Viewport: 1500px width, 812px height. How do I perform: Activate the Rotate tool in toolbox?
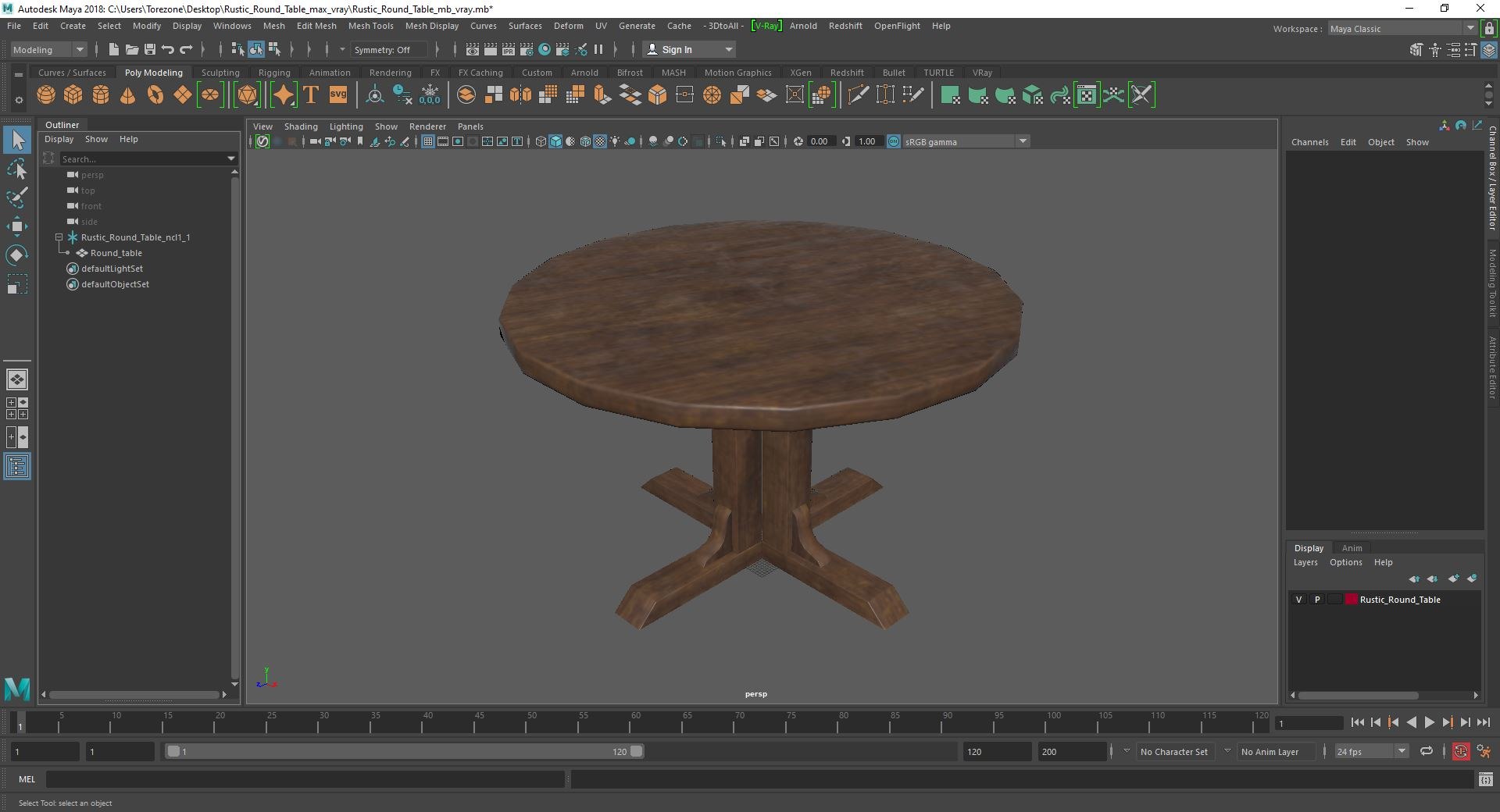17,255
